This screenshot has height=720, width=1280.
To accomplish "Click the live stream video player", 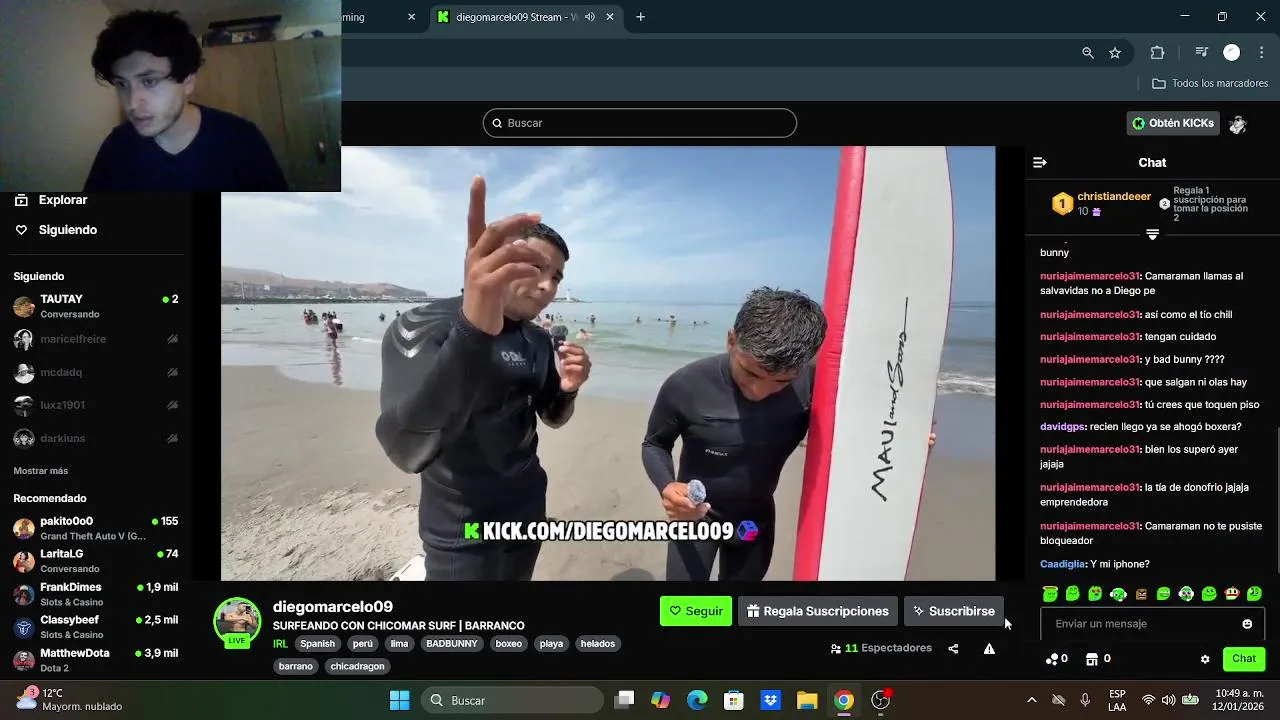I will point(608,364).
